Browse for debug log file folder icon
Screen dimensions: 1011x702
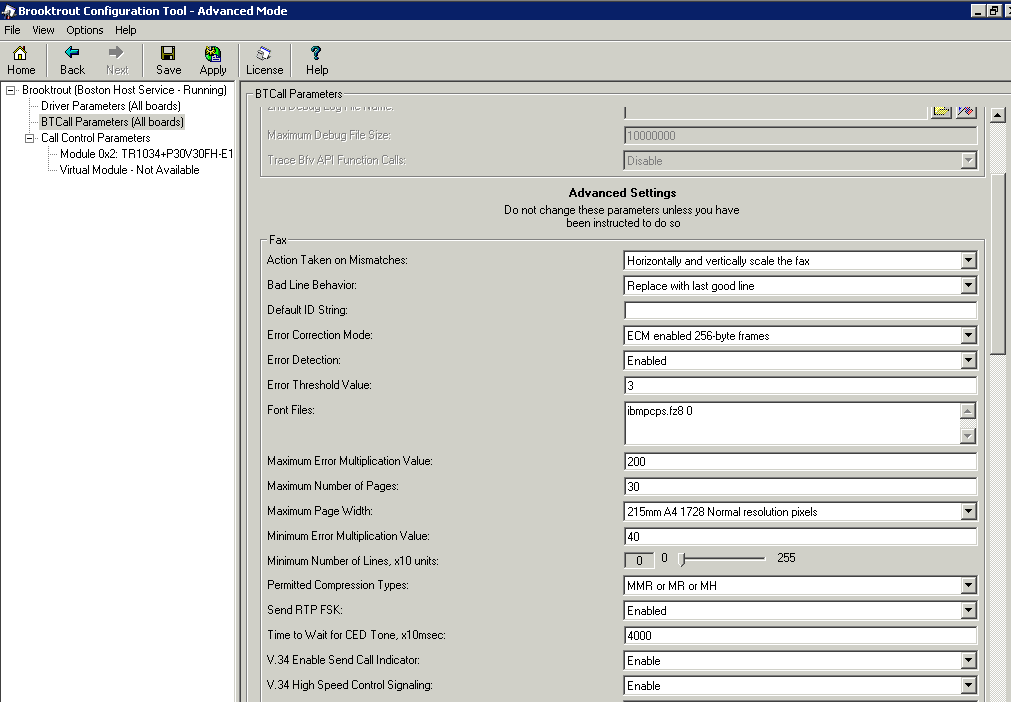[941, 112]
